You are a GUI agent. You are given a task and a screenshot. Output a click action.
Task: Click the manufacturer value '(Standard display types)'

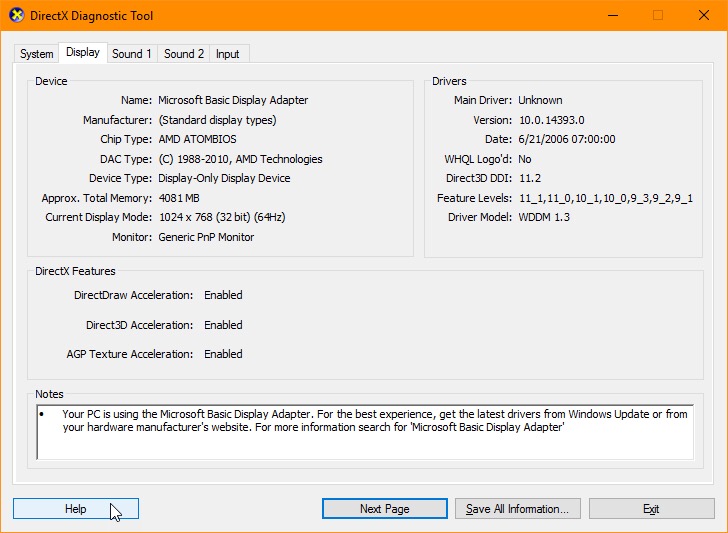pyautogui.click(x=217, y=120)
